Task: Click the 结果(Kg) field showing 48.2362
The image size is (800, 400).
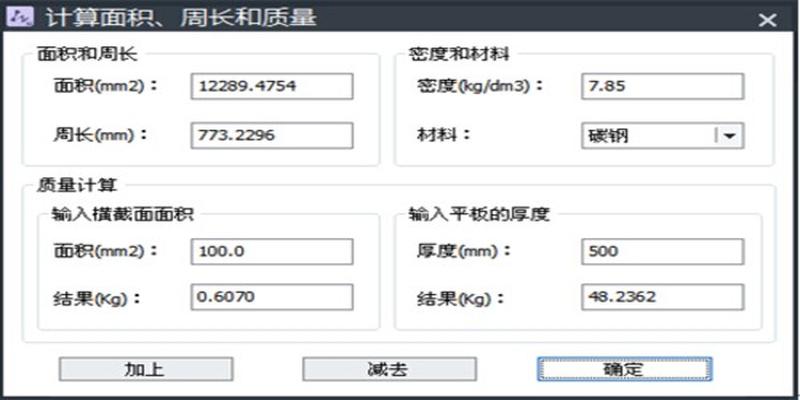Action: [x=662, y=297]
